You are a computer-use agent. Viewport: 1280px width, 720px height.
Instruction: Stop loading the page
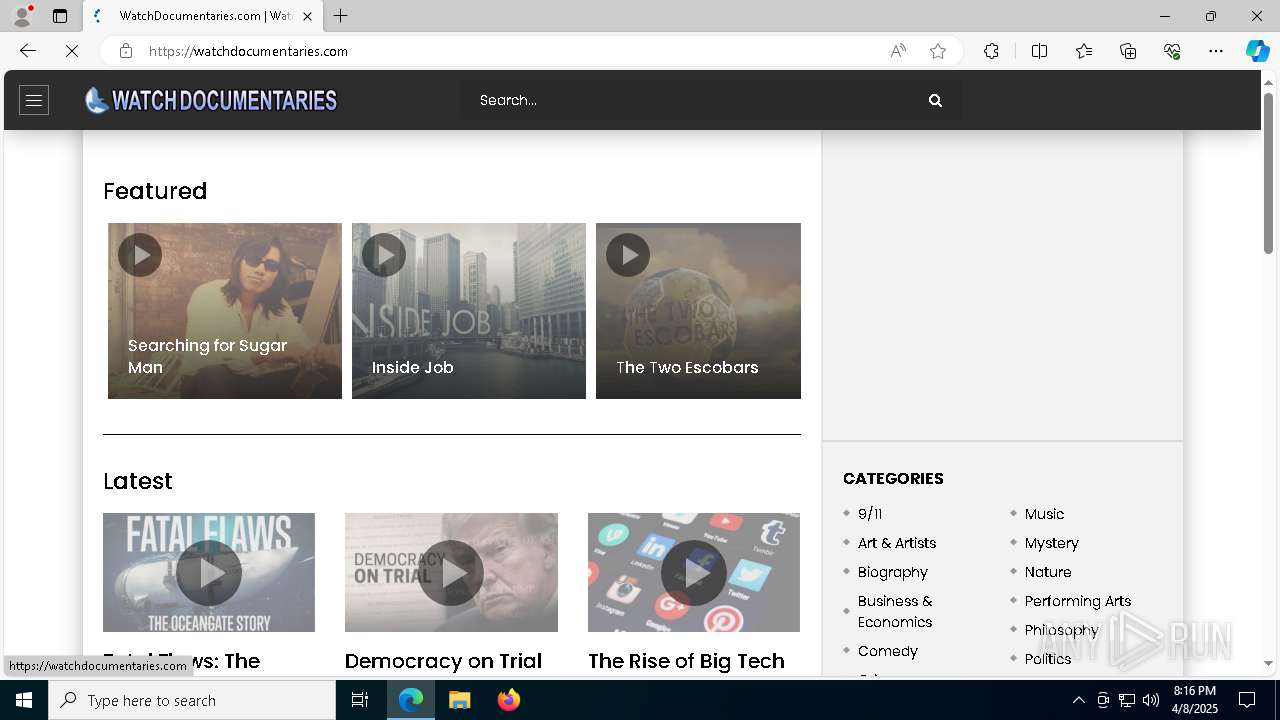72,51
